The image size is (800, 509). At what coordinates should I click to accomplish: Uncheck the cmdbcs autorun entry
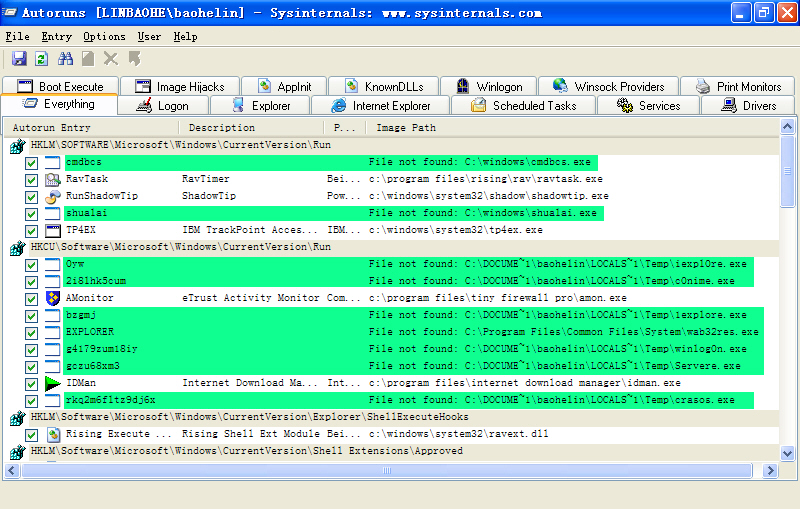tap(32, 162)
